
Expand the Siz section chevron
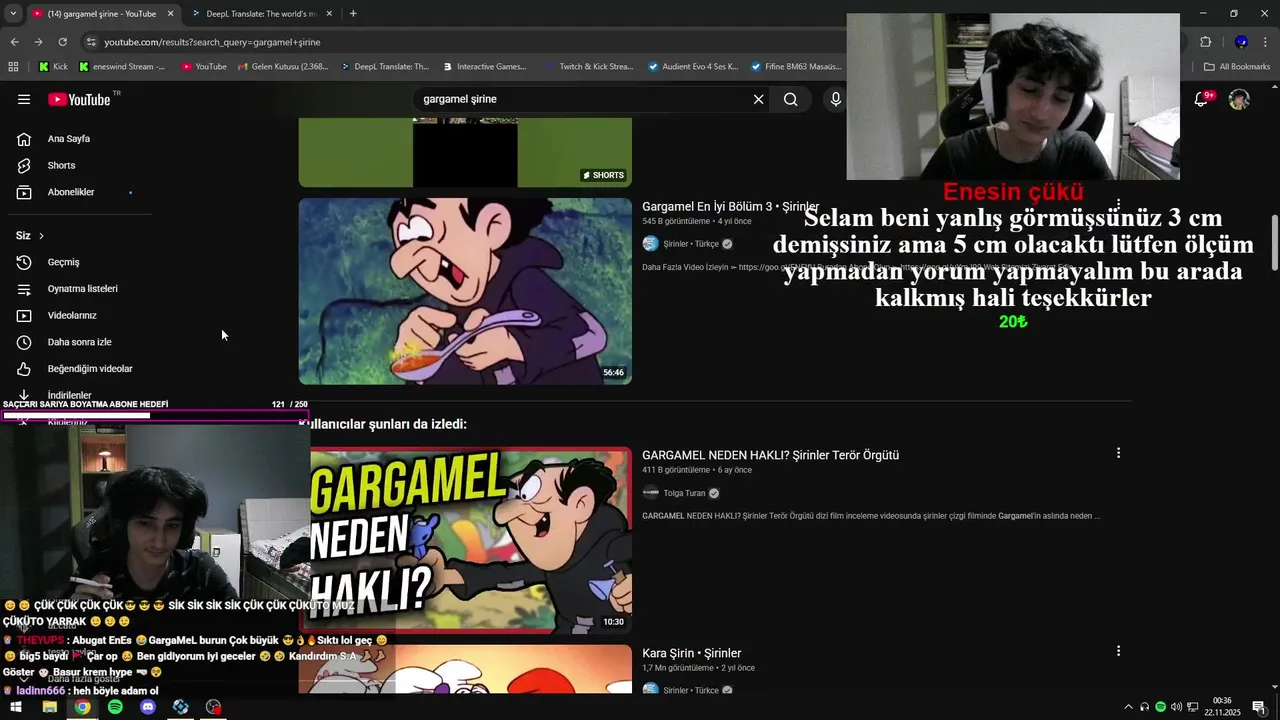click(x=41, y=236)
